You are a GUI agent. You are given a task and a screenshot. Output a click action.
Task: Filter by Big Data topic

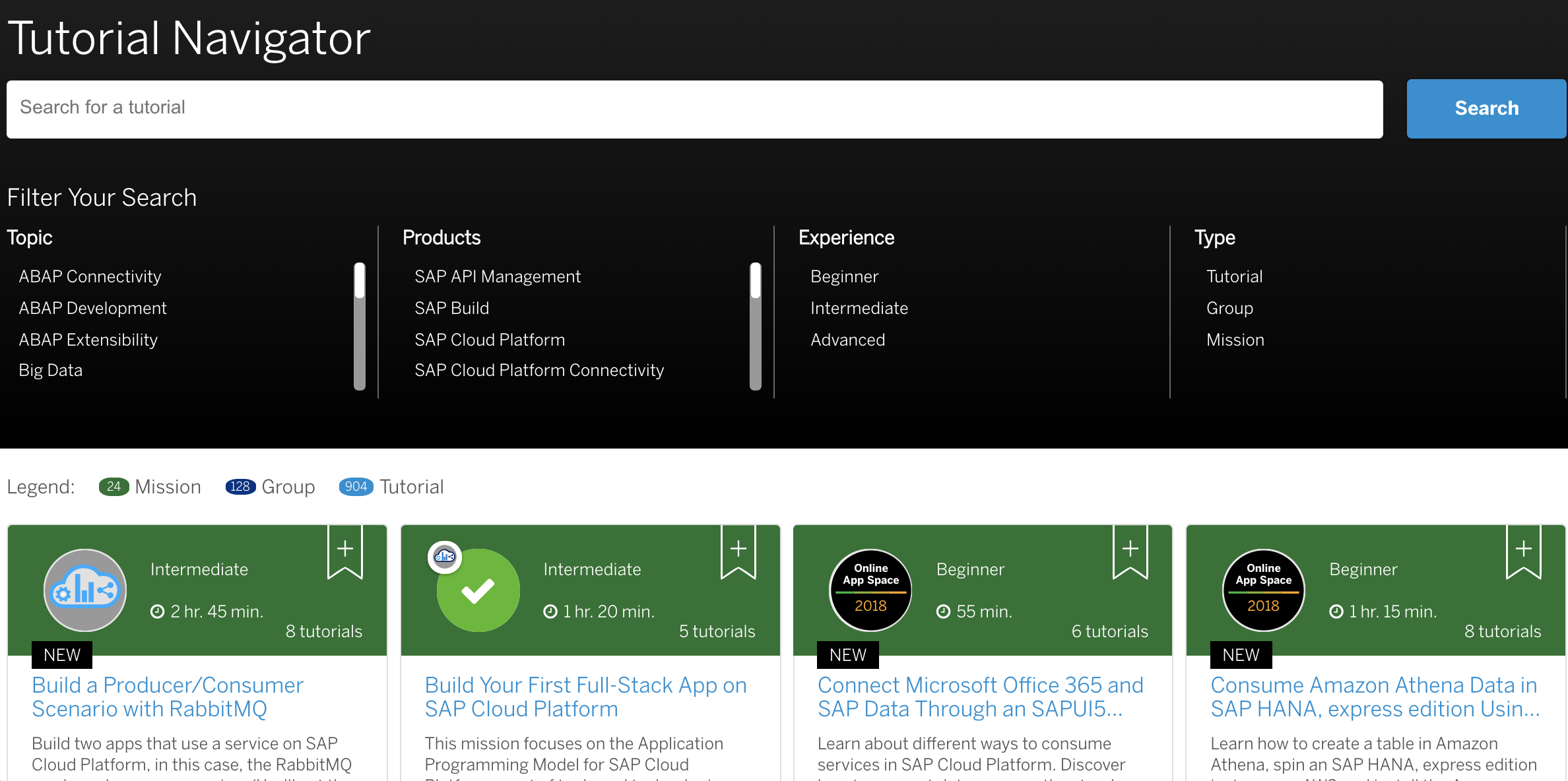pos(50,370)
